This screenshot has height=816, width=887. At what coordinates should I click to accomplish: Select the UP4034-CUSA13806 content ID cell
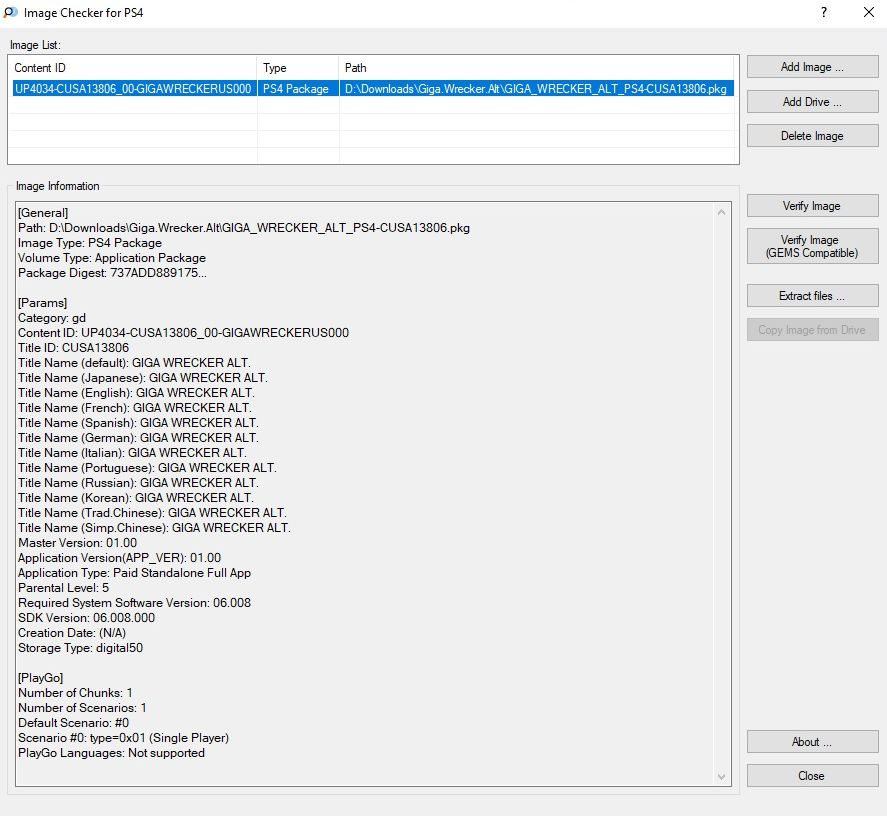(134, 89)
